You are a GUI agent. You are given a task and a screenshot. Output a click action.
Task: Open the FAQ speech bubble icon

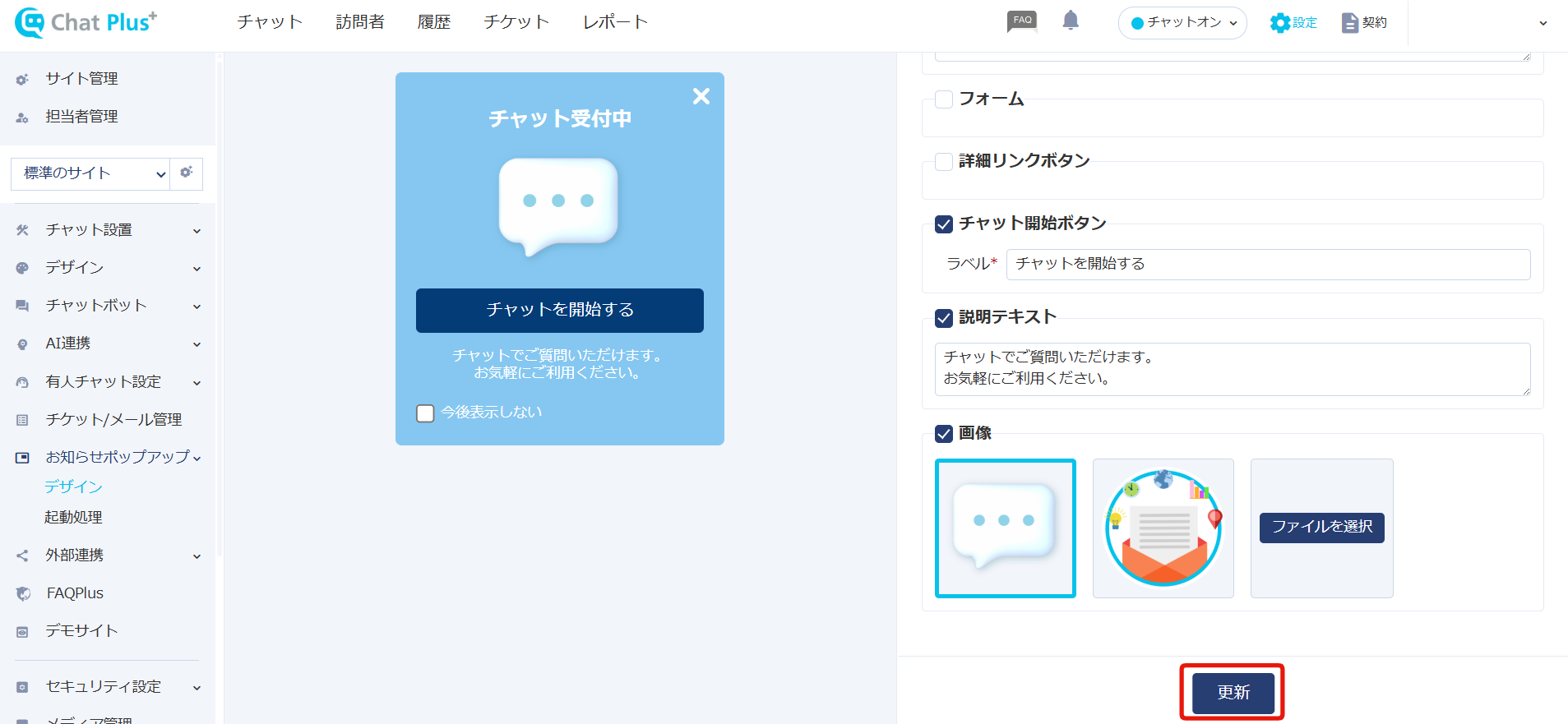pyautogui.click(x=1022, y=21)
